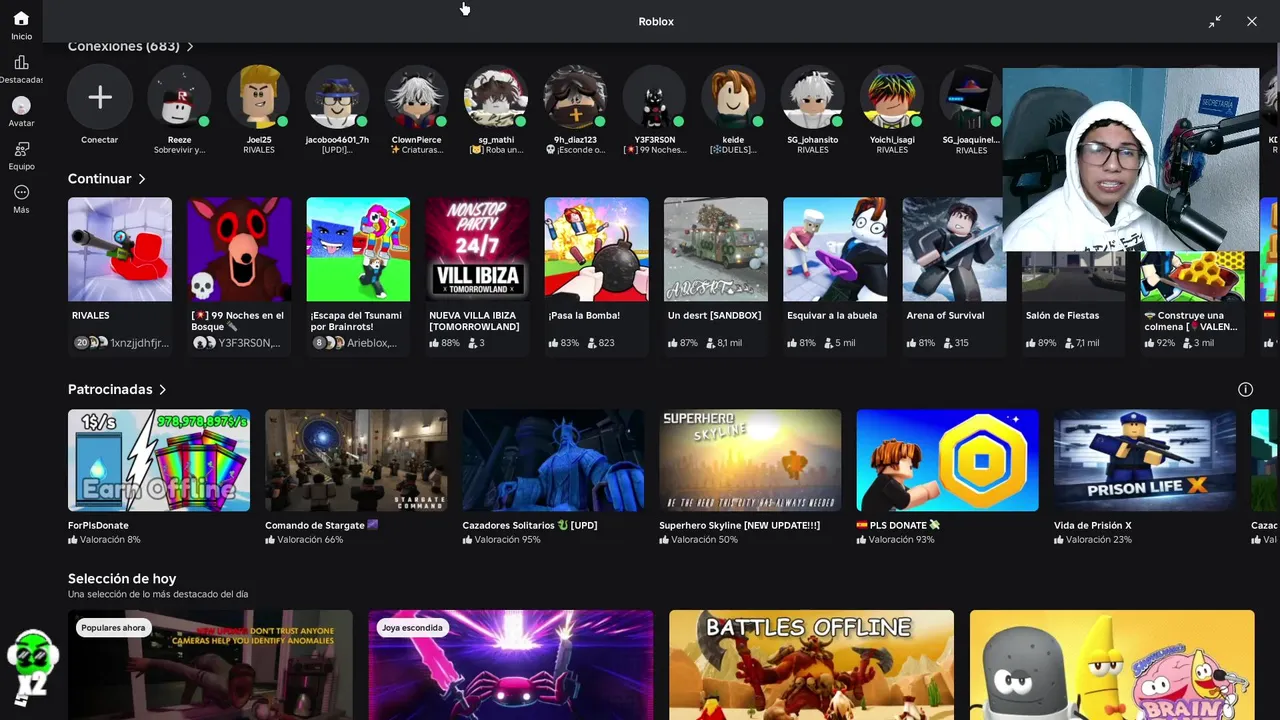Open ClownPierce's avatar
The height and width of the screenshot is (720, 1280).
click(x=416, y=97)
